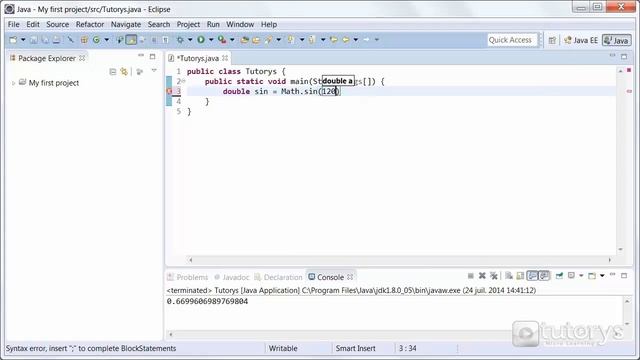Click the New Java Class icon
The image size is (640, 360).
coord(96,40)
